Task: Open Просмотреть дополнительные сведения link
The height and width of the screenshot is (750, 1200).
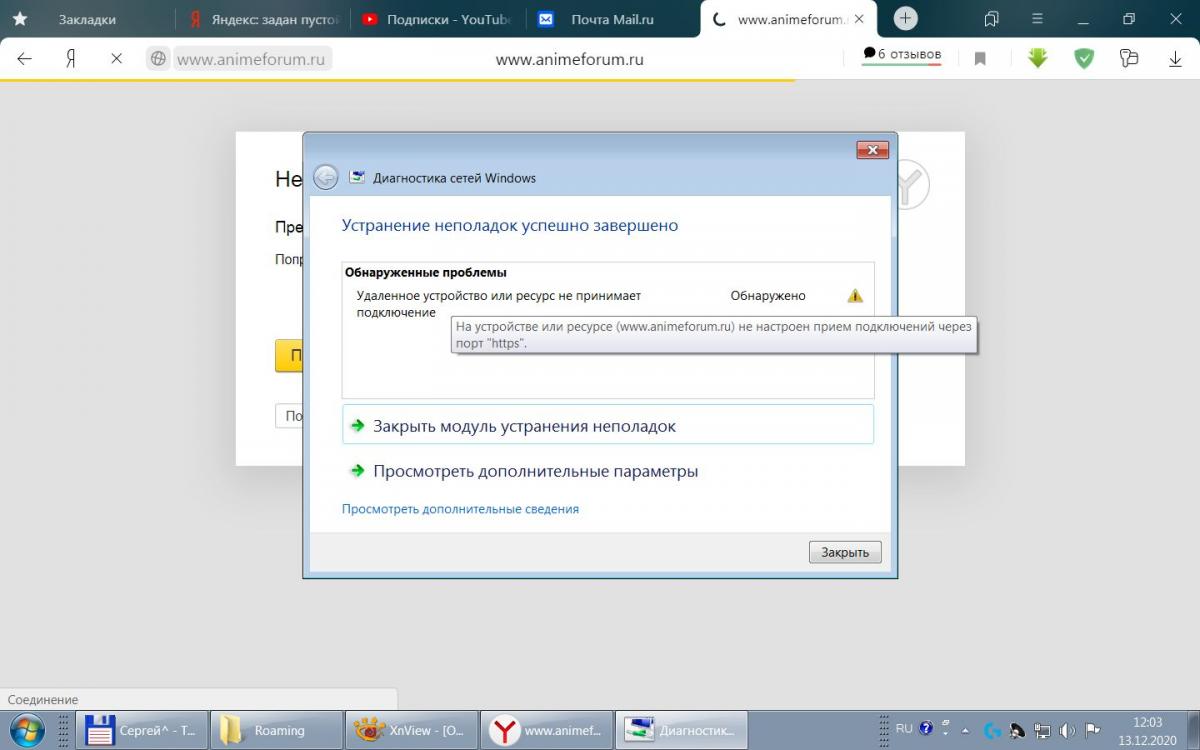Action: pyautogui.click(x=460, y=509)
